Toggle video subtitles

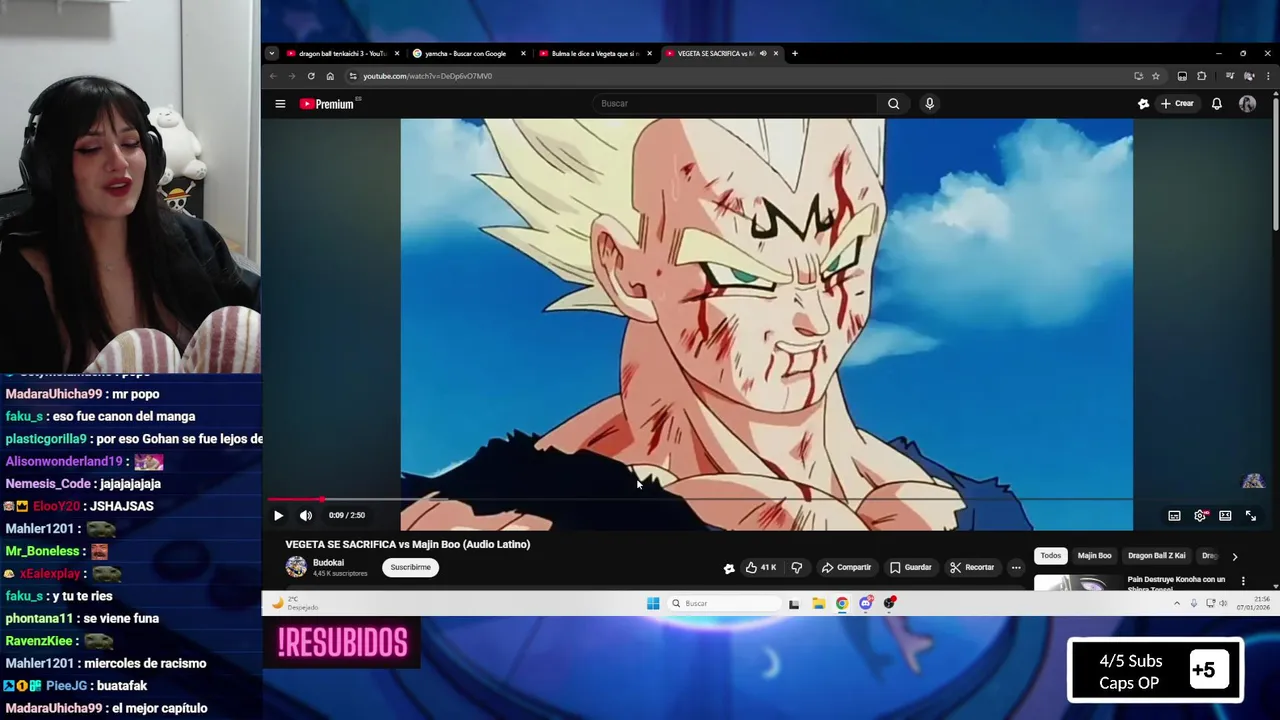[1174, 516]
